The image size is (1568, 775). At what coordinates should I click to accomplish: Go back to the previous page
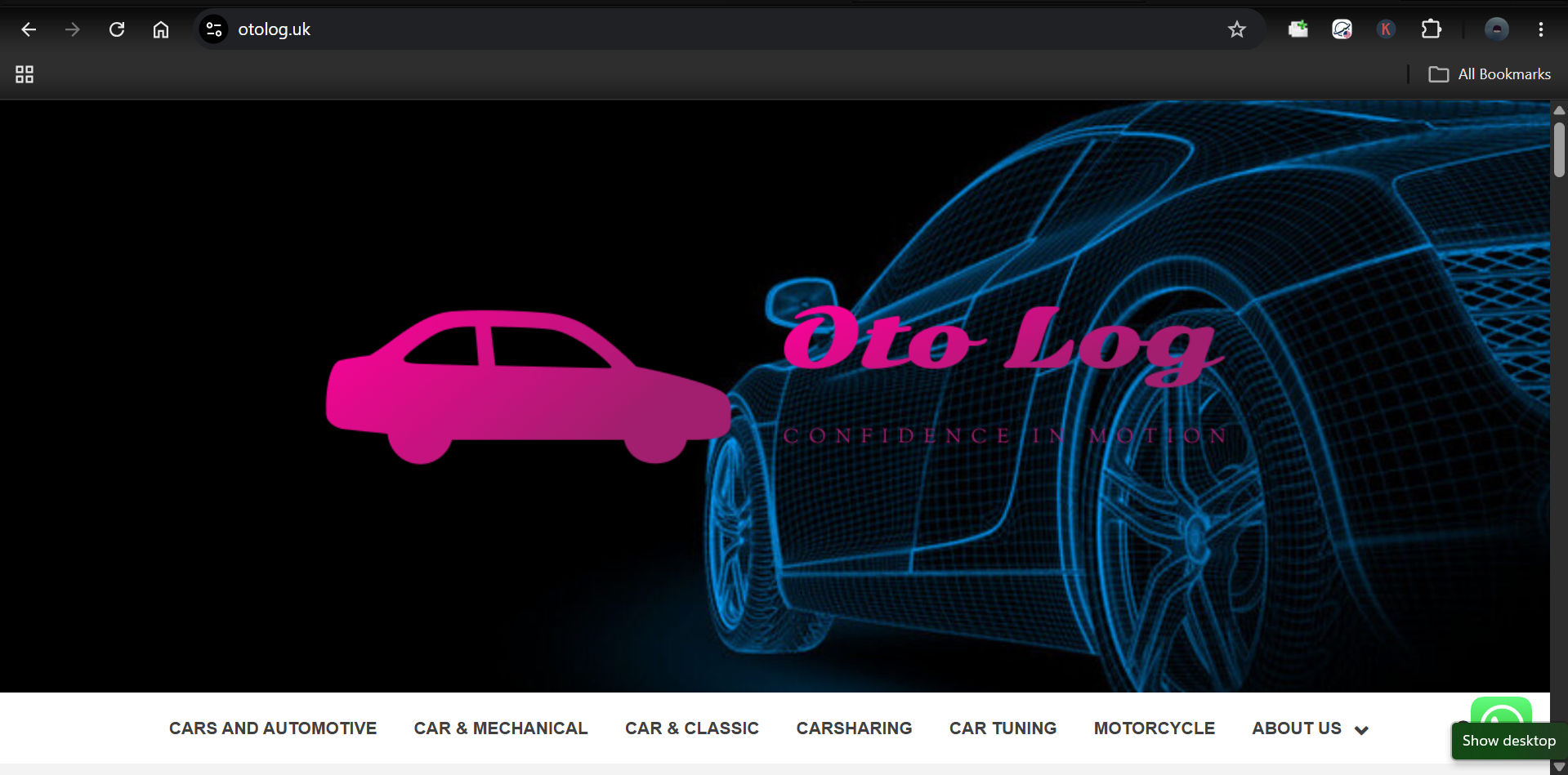29,29
